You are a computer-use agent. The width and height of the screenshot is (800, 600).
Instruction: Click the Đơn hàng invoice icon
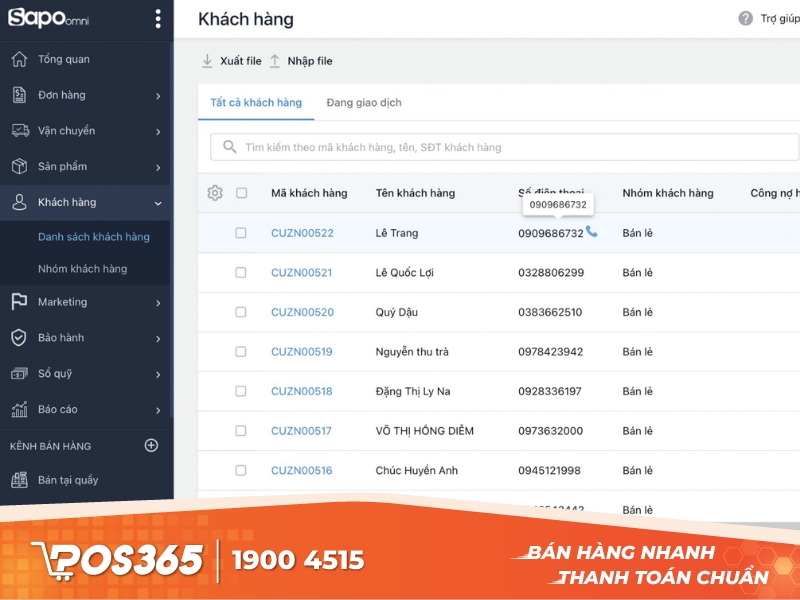(x=19, y=95)
